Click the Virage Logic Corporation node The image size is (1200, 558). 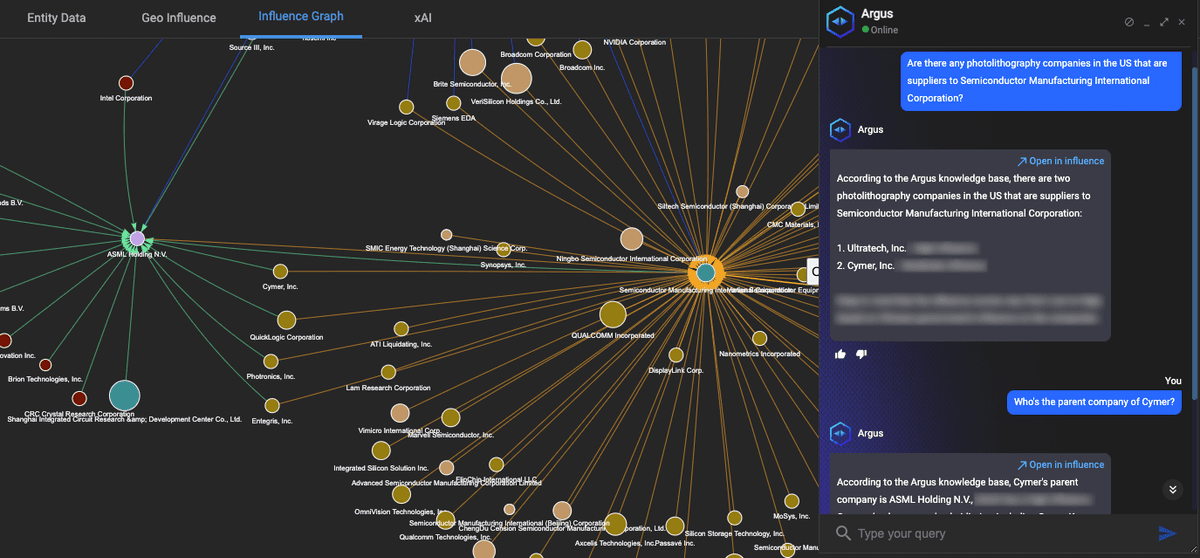[406, 107]
